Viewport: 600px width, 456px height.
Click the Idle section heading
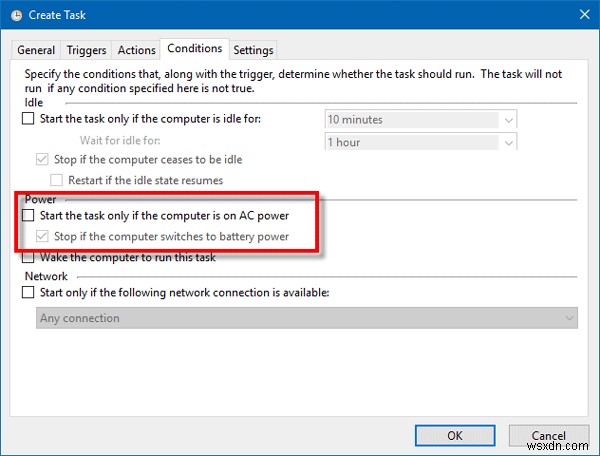pyautogui.click(x=34, y=103)
